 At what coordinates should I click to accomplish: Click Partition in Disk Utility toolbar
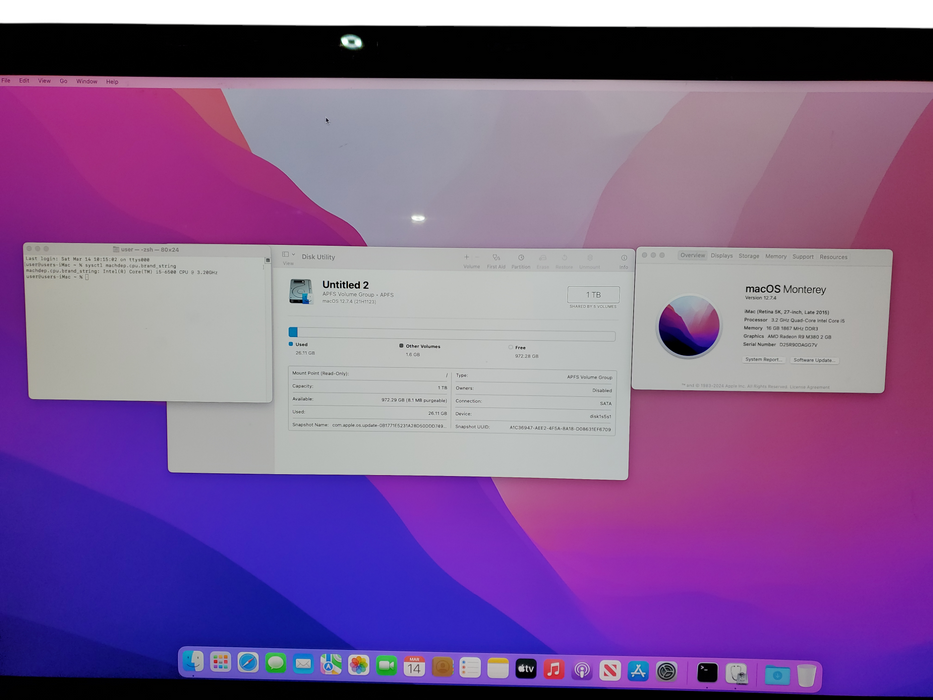[x=521, y=261]
